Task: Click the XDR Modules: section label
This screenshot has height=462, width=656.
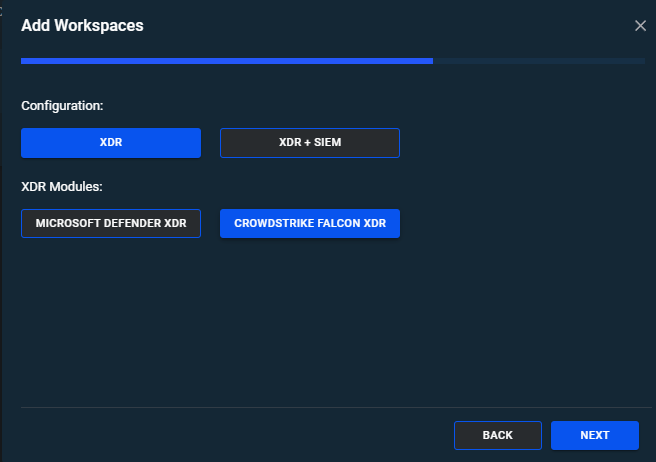Action: (x=62, y=186)
